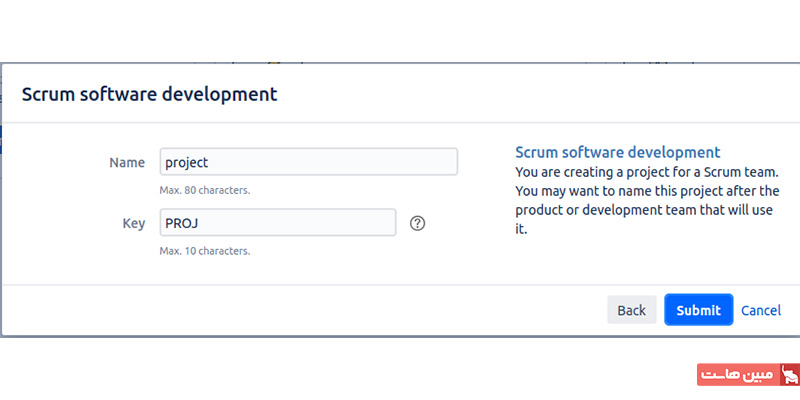This screenshot has height=400, width=800.
Task: Focus the Name input field
Action: 309,162
